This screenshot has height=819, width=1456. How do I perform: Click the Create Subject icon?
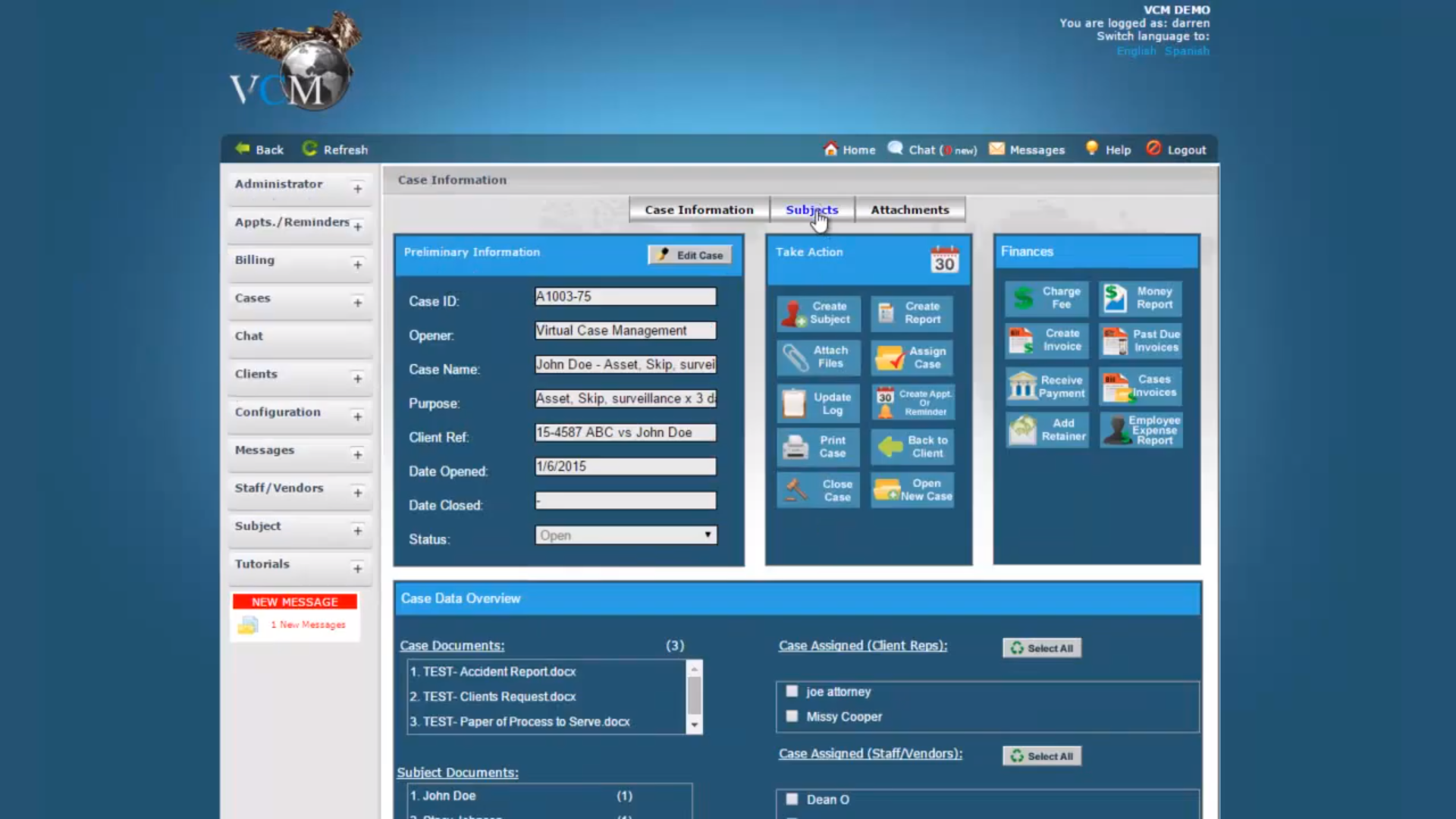794,313
